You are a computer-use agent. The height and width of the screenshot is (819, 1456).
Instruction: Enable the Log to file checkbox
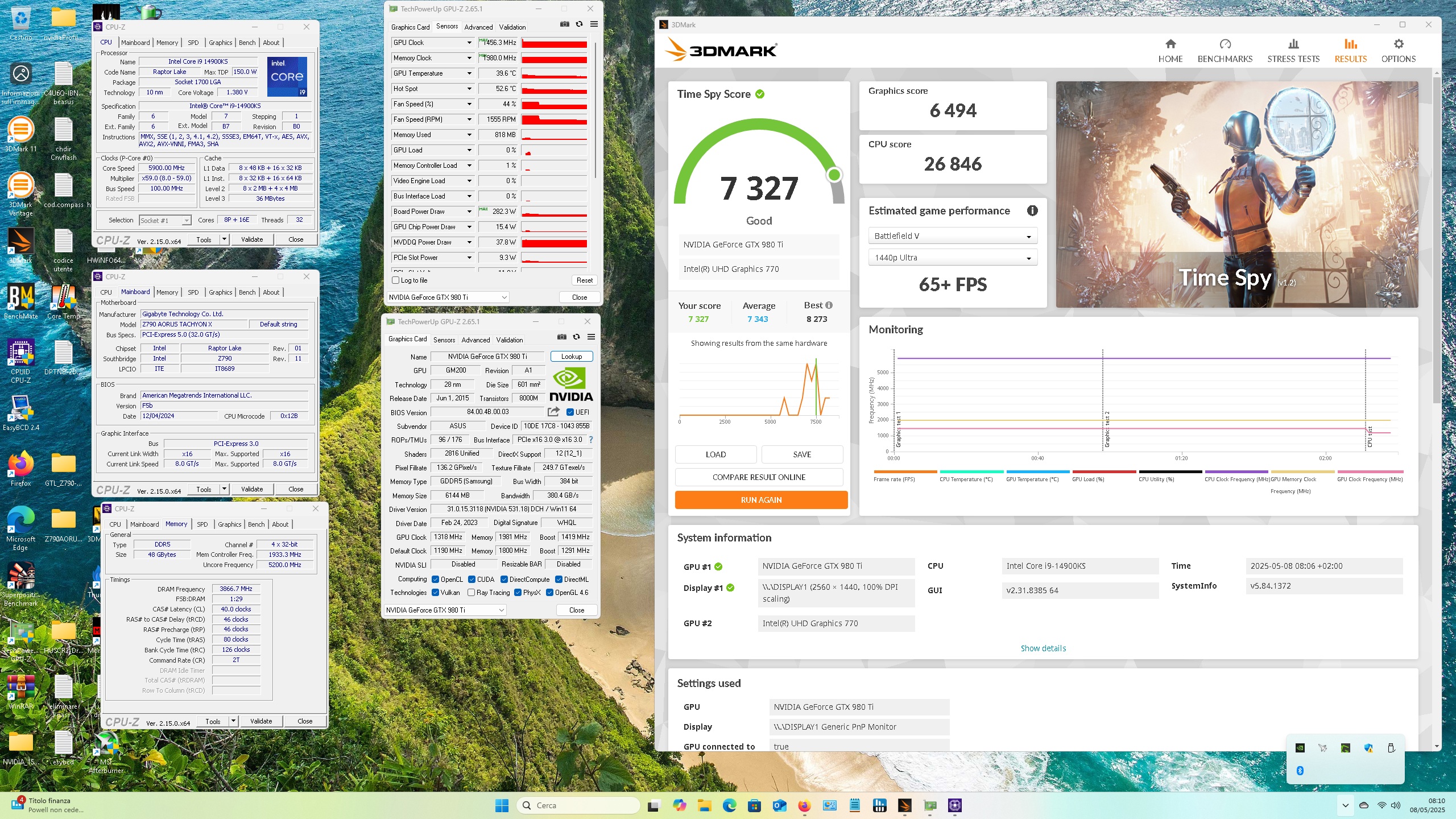[x=396, y=280]
